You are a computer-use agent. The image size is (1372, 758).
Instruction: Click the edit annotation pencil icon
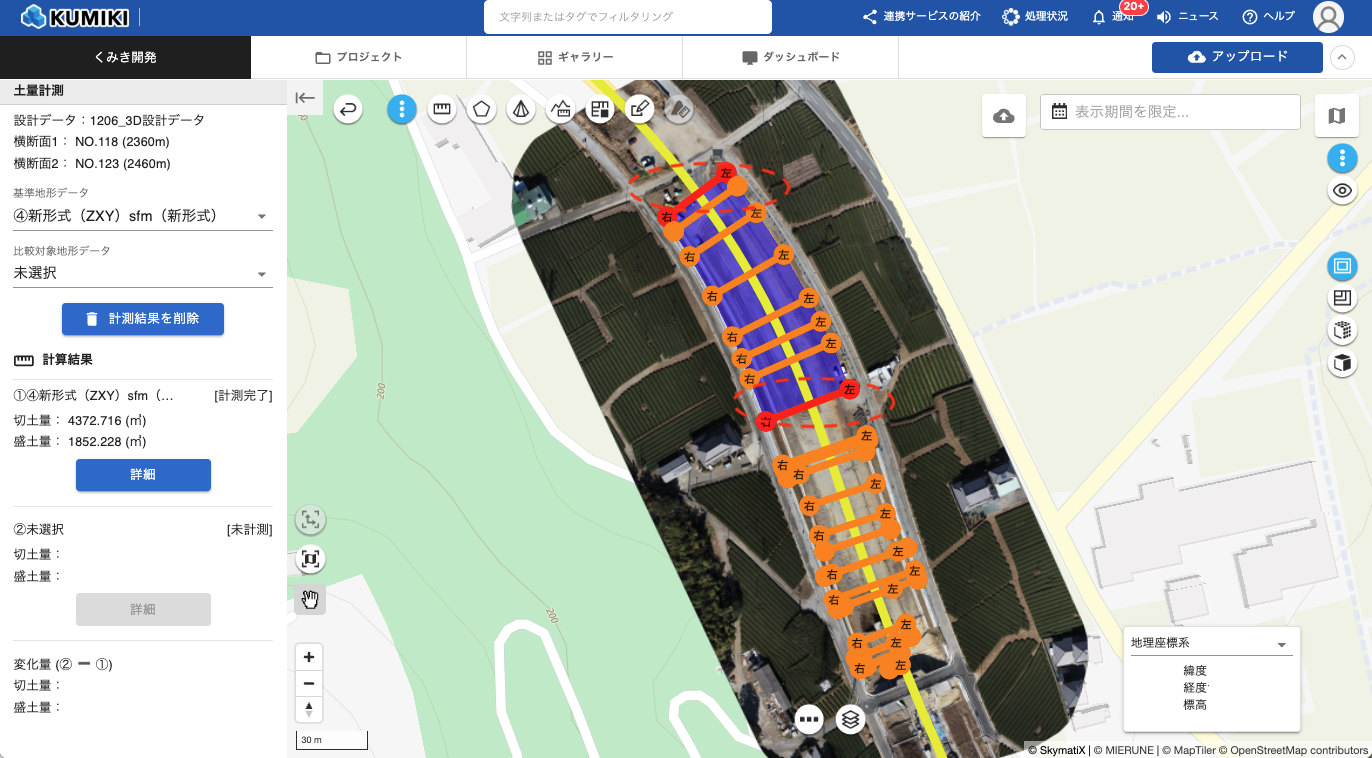coord(640,109)
